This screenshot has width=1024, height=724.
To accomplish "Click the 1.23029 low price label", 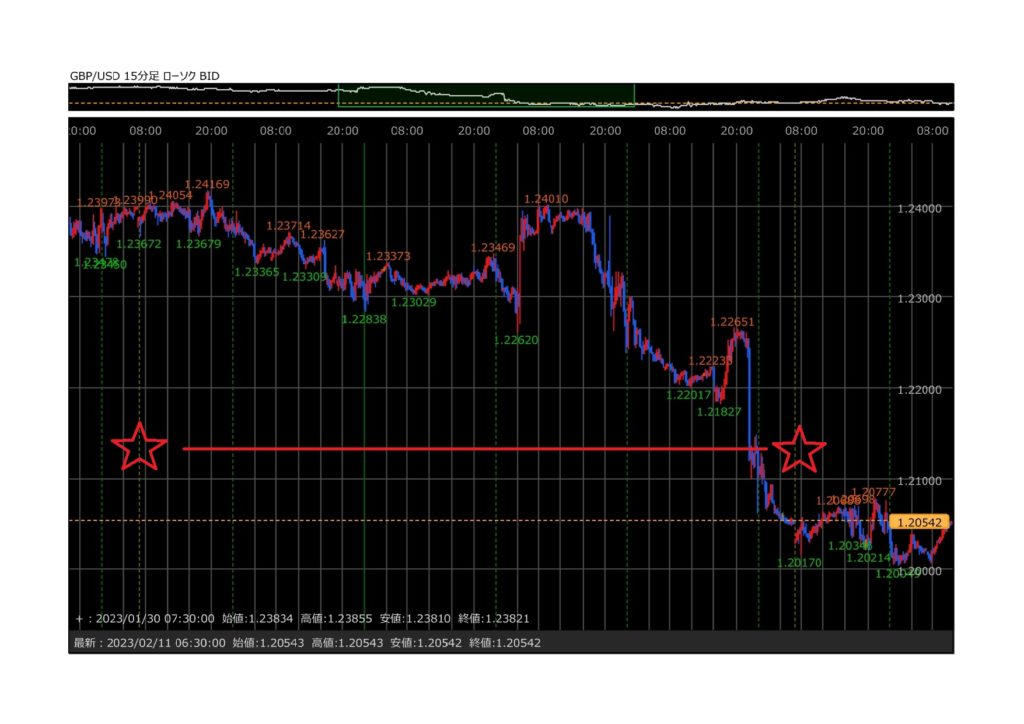I will pos(413,302).
